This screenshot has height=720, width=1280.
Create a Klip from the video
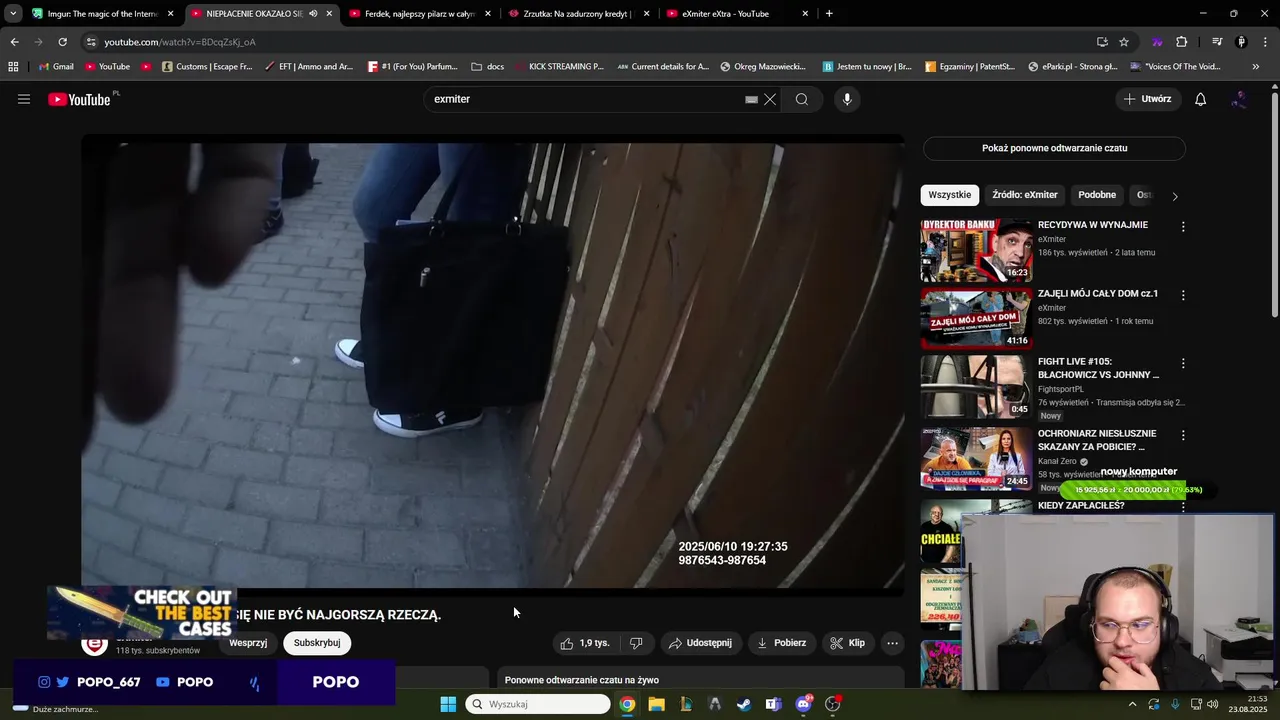coord(847,643)
